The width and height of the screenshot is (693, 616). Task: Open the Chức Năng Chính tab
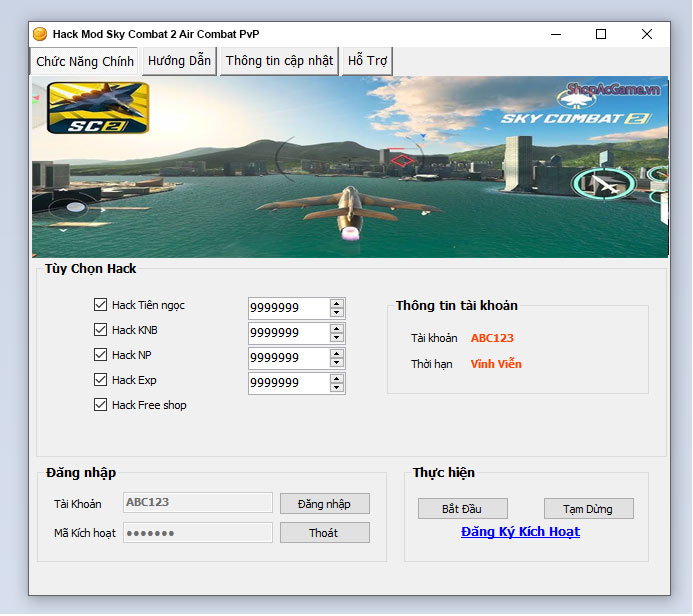click(85, 61)
